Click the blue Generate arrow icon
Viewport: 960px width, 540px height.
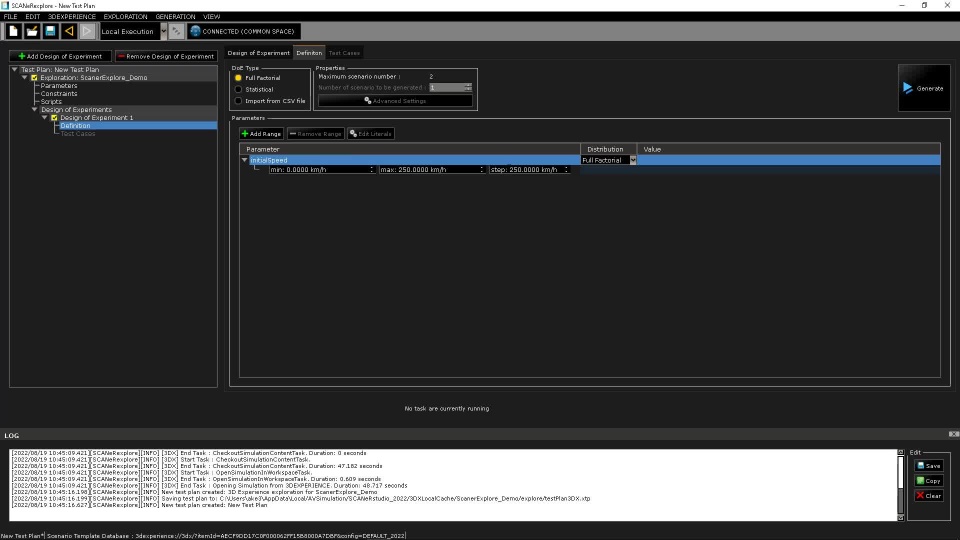[907, 88]
